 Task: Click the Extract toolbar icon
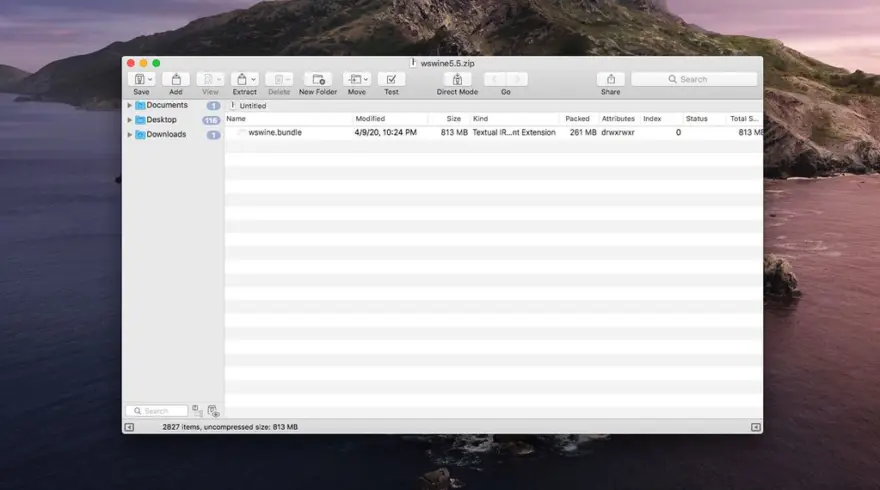pos(242,79)
